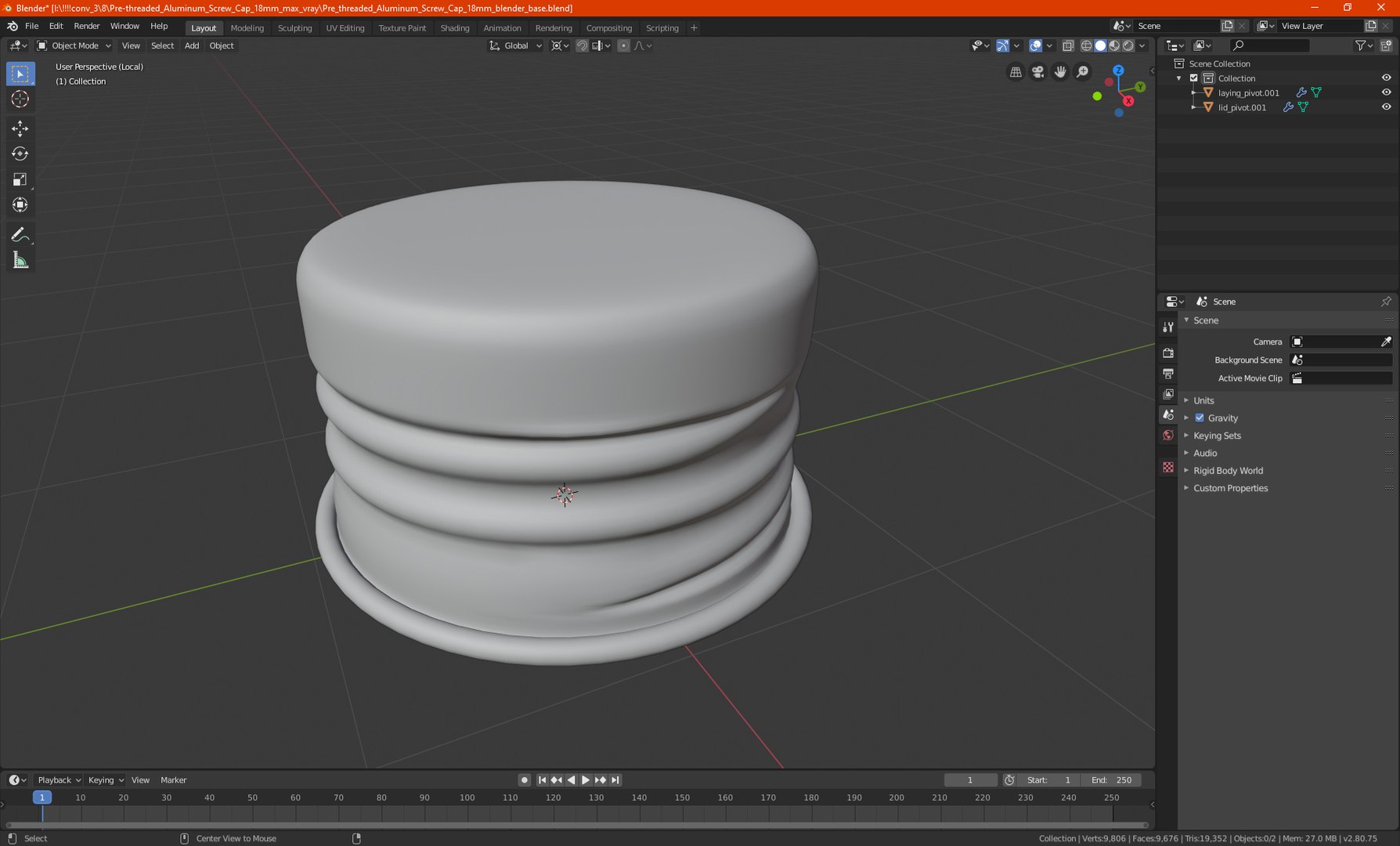This screenshot has width=1400, height=846.
Task: Open the Render menu
Action: [x=86, y=26]
